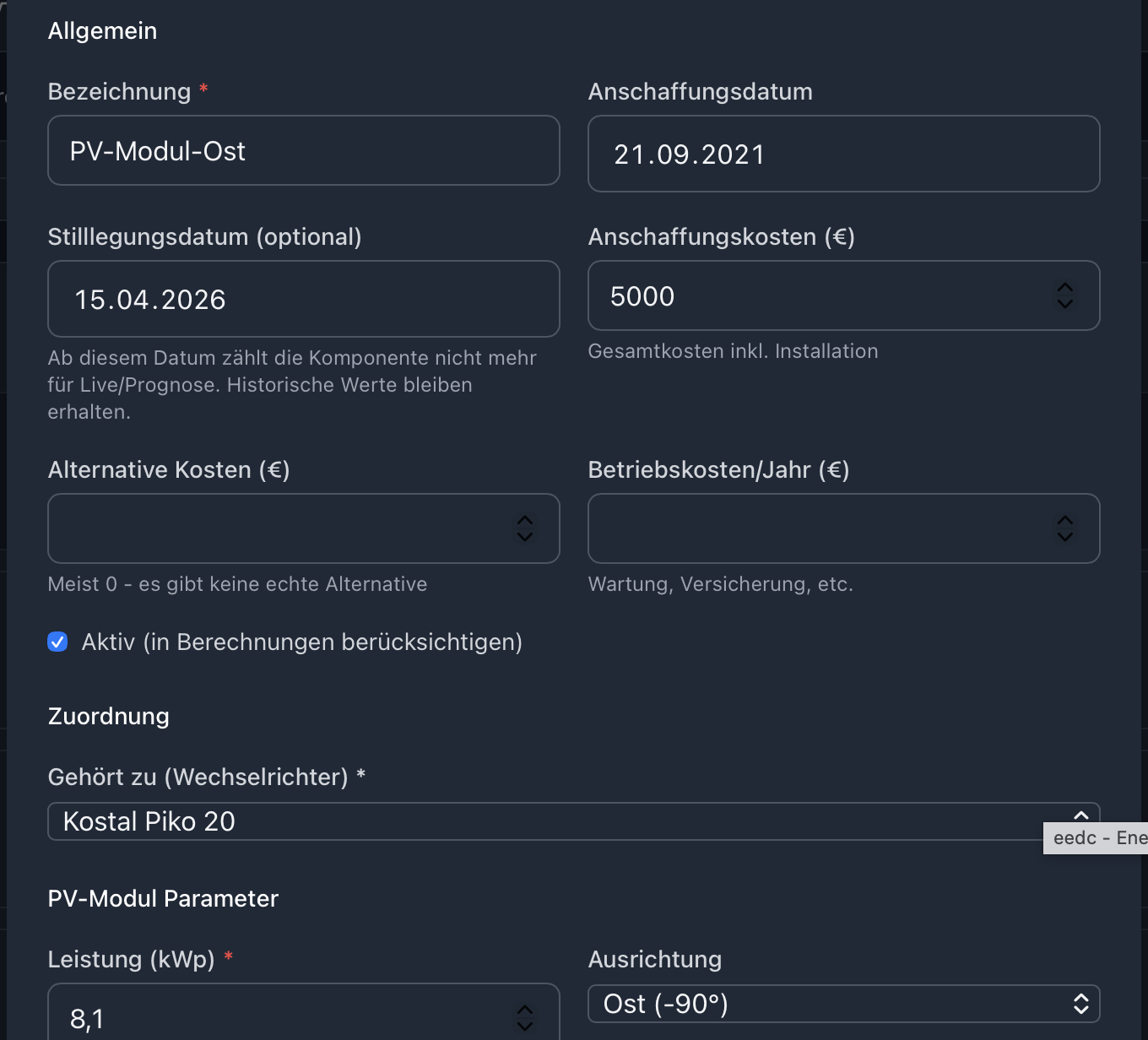Click the year 2021 in Anschaffungsdatum
Screen dimensions: 1148x1040
pos(733,155)
